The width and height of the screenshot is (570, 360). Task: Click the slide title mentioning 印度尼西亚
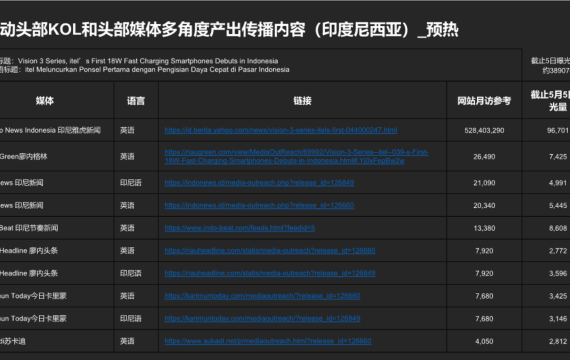(x=229, y=30)
